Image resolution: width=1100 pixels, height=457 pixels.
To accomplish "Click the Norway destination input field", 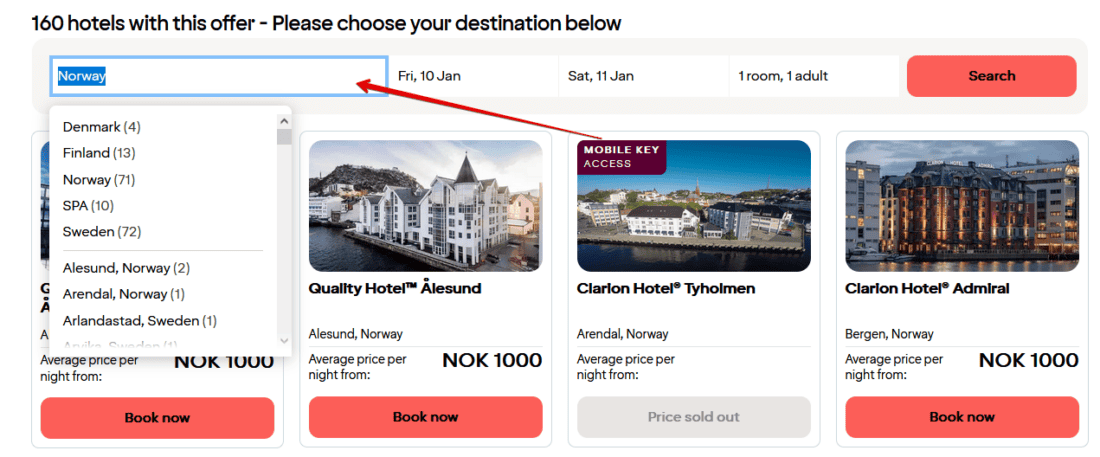I will (x=218, y=76).
